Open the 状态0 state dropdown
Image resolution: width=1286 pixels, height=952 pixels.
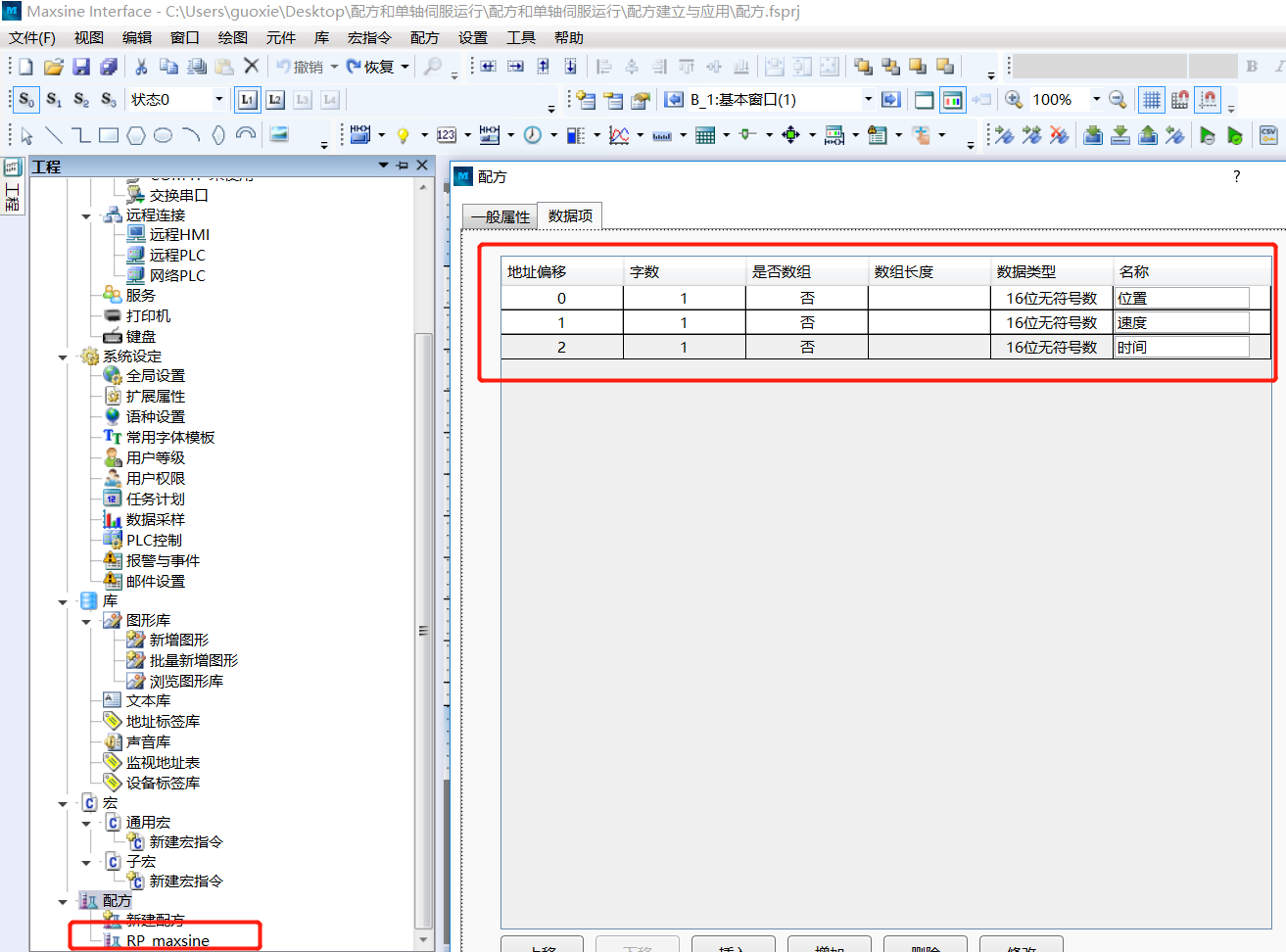pyautogui.click(x=218, y=100)
